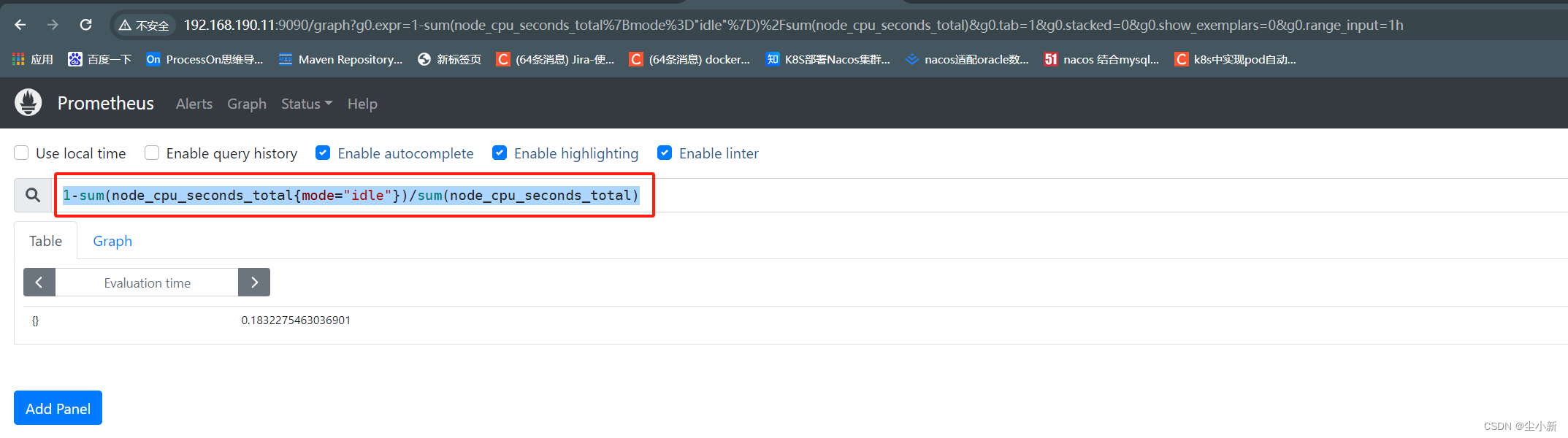Open the Maven Repository bookmark

[x=340, y=59]
